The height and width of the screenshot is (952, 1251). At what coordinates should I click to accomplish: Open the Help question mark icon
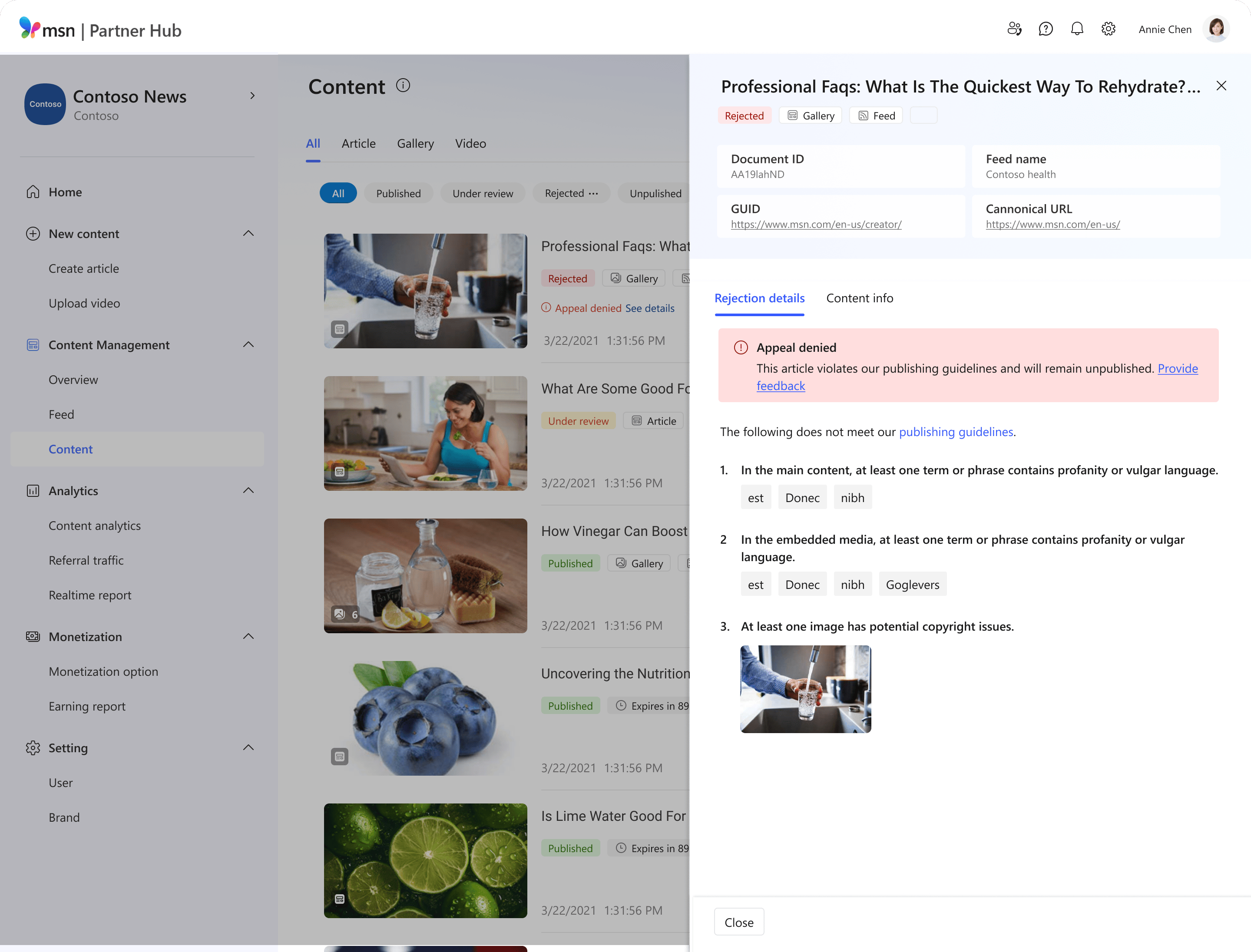(1046, 28)
